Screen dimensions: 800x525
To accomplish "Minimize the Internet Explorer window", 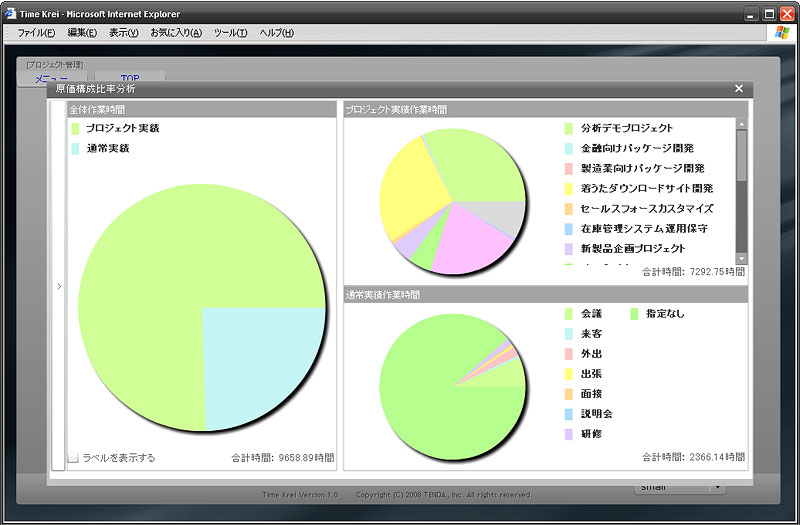I will (751, 14).
